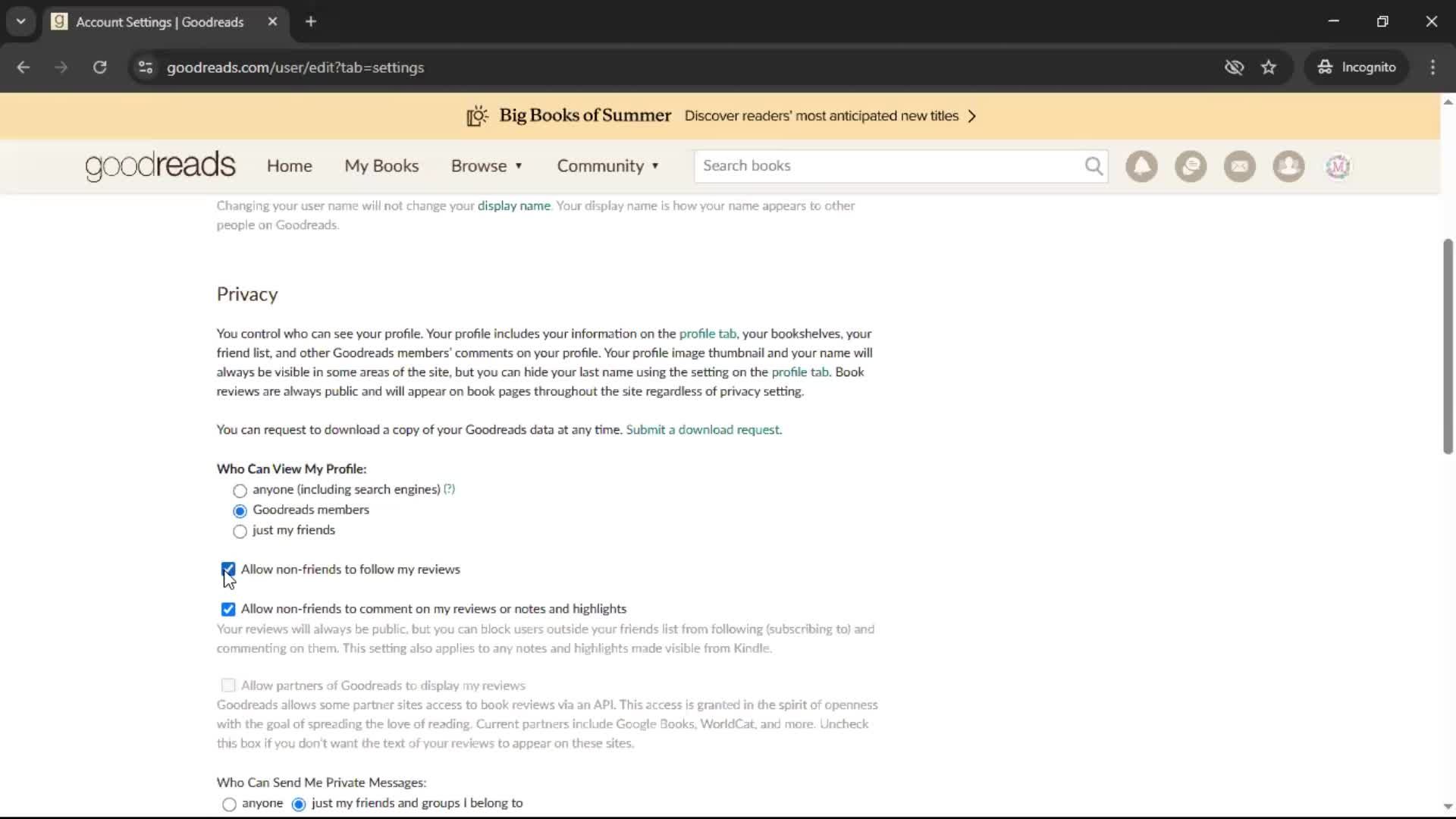Image resolution: width=1456 pixels, height=819 pixels.
Task: Select 'just my friends and groups' radio
Action: point(299,805)
